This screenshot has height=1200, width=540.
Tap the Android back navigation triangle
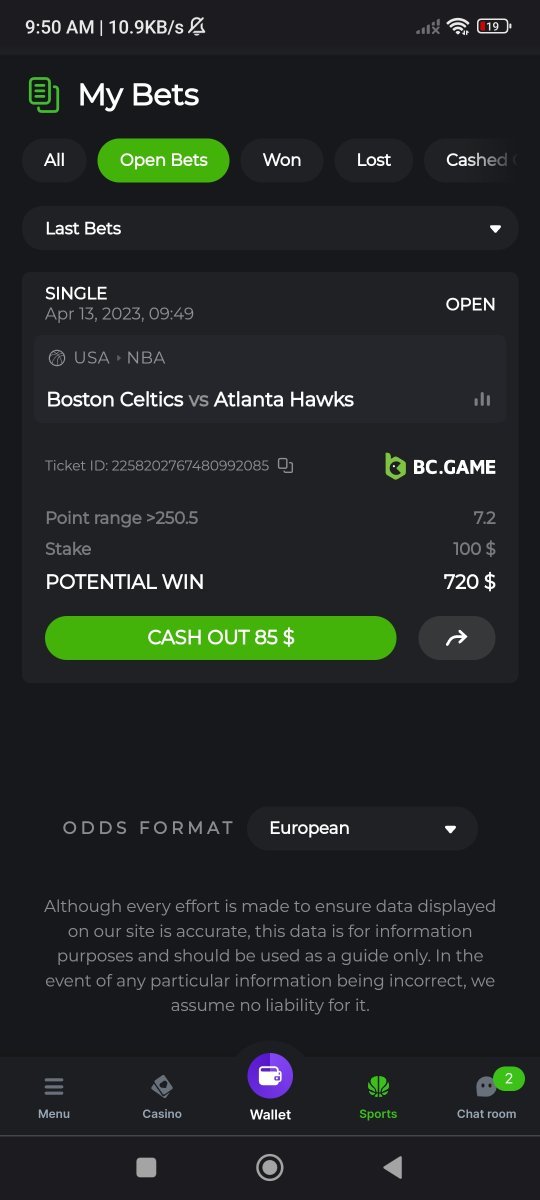click(x=393, y=1167)
